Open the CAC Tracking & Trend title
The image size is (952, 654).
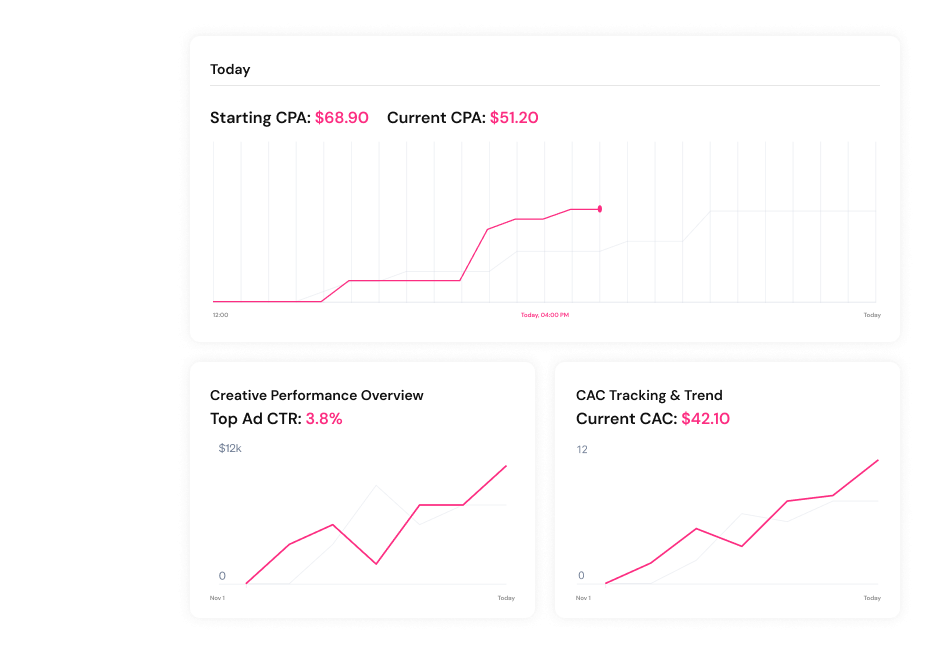click(x=649, y=395)
